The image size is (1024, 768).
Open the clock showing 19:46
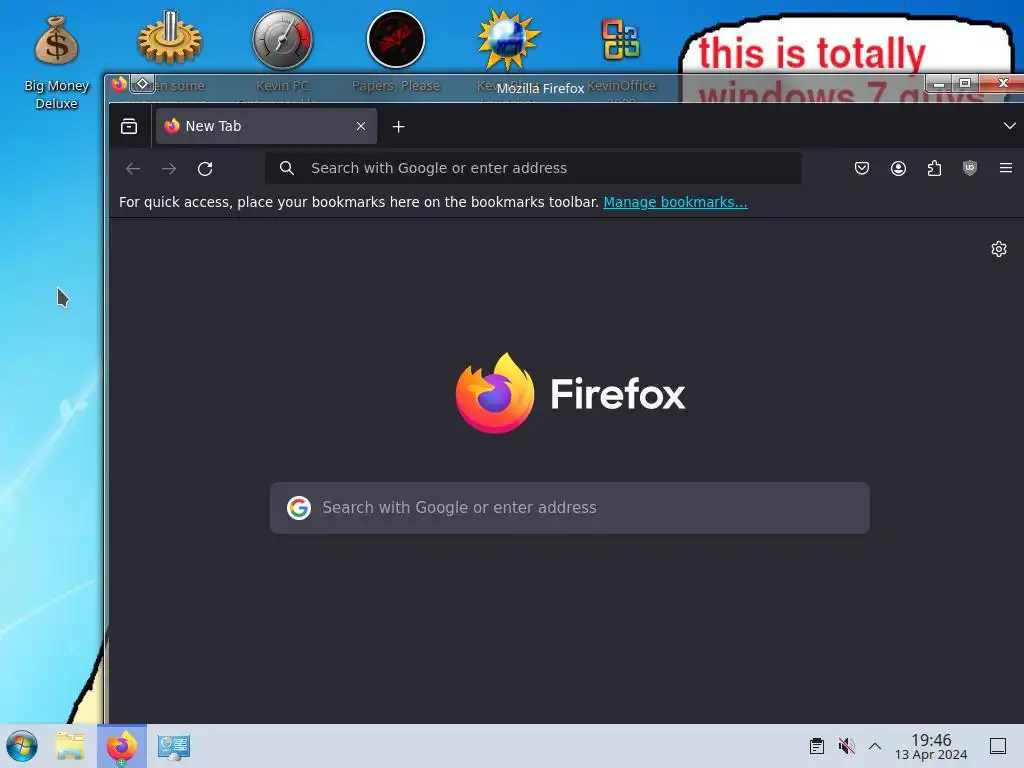tap(931, 746)
